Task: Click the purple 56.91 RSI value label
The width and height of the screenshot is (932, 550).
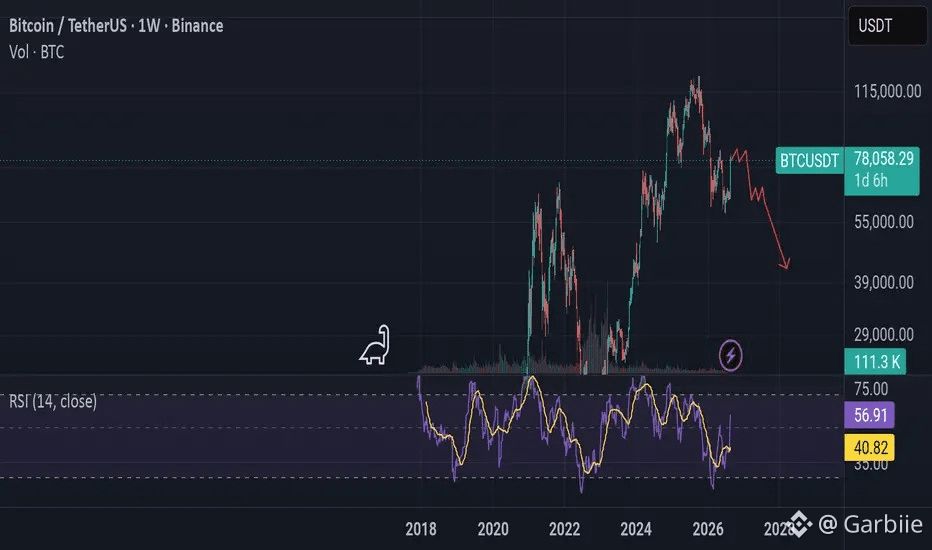Action: [x=870, y=415]
